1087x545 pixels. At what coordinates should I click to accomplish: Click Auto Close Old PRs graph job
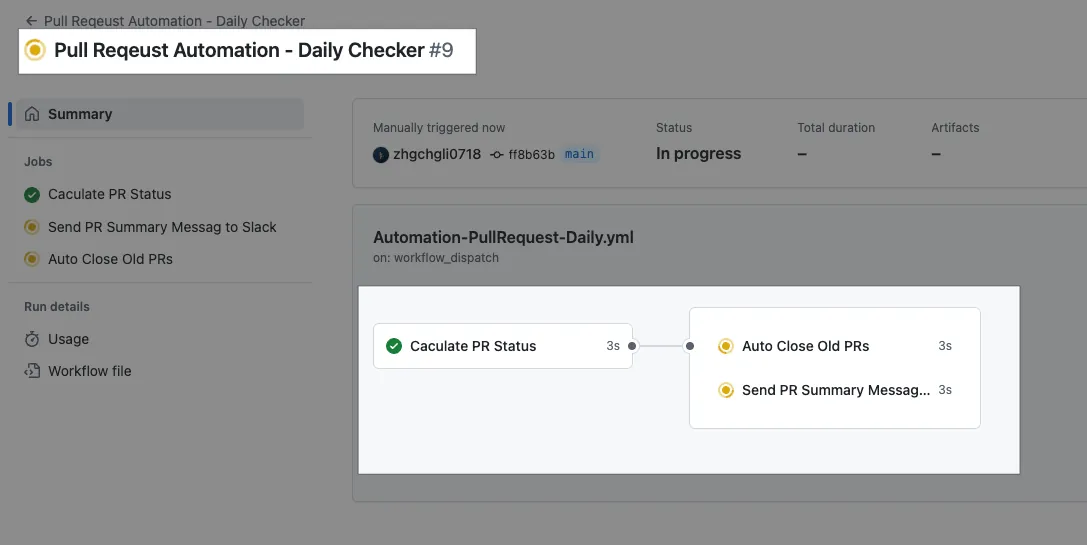coord(805,346)
